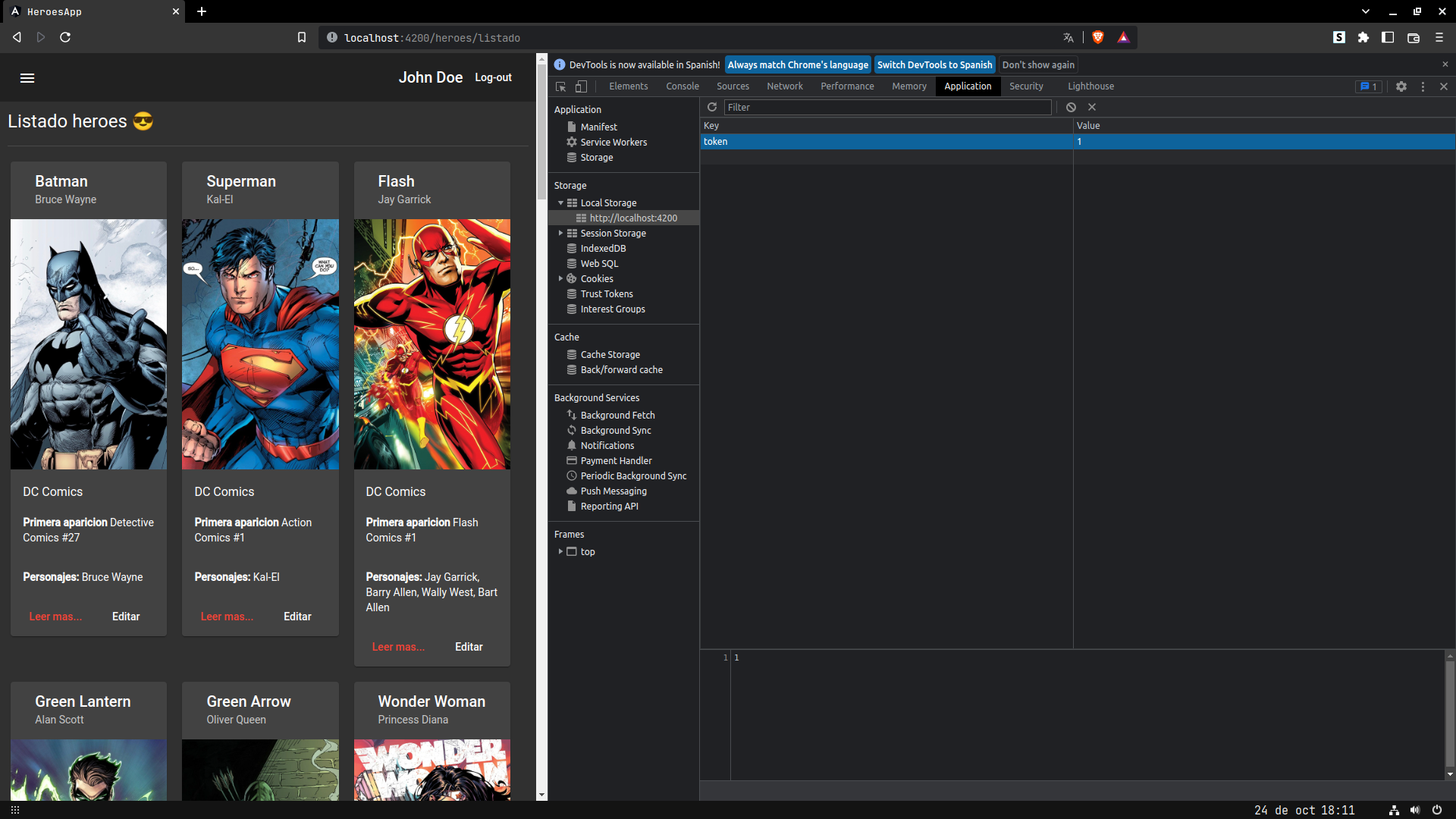Open the hamburger menu in HeroesApp
The height and width of the screenshot is (819, 1456).
tap(27, 78)
